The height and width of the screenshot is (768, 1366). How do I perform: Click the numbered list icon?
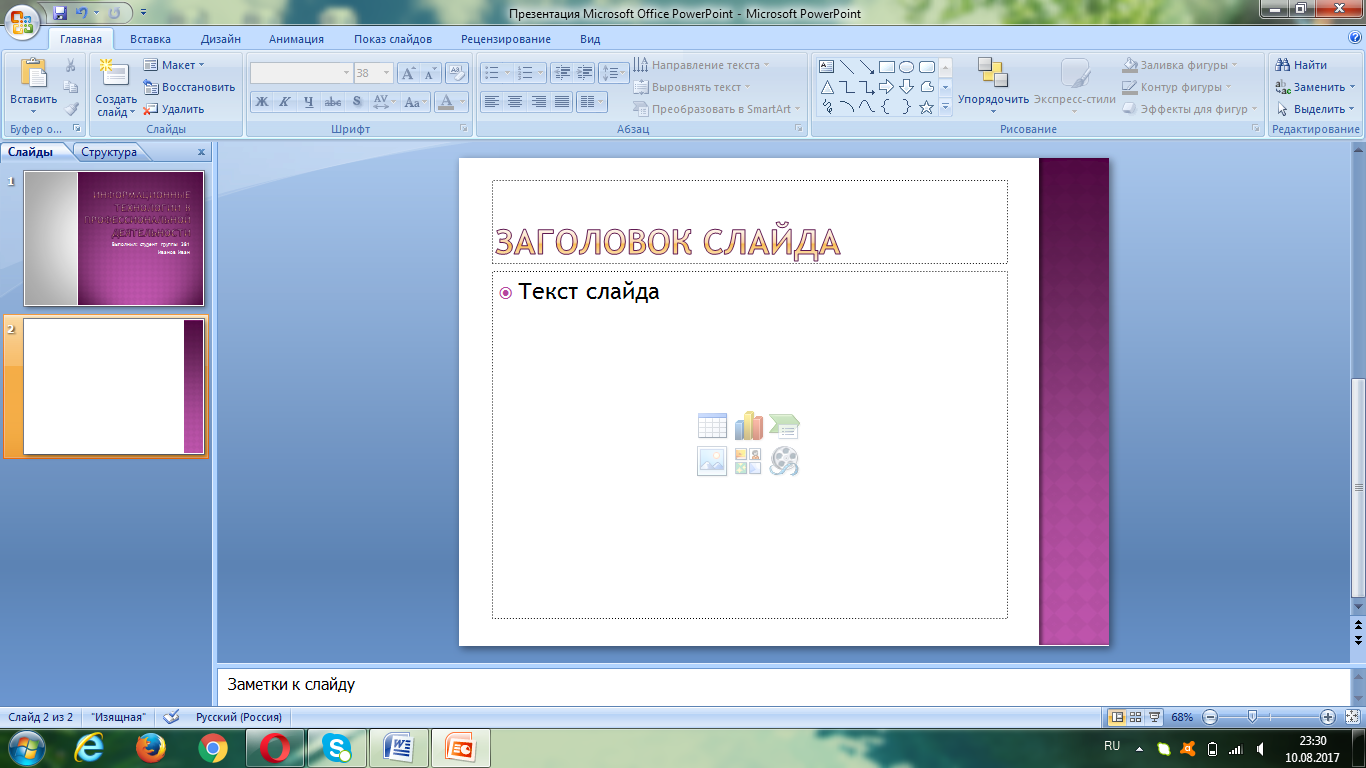(524, 73)
